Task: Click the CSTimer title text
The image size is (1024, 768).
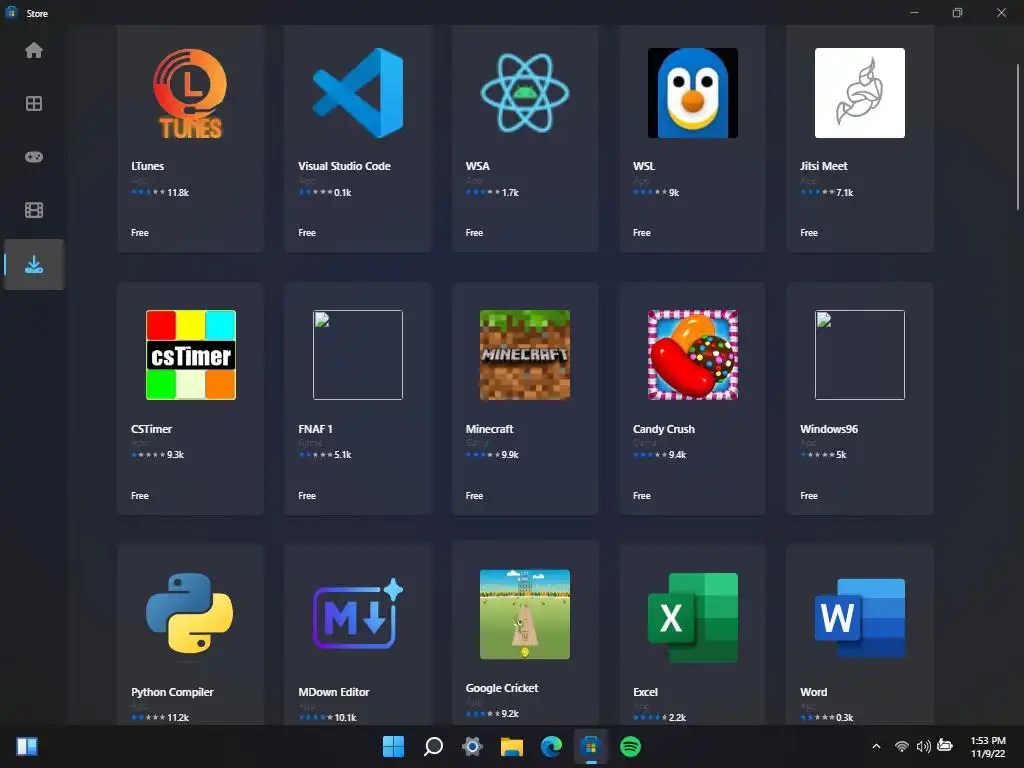Action: click(x=152, y=429)
